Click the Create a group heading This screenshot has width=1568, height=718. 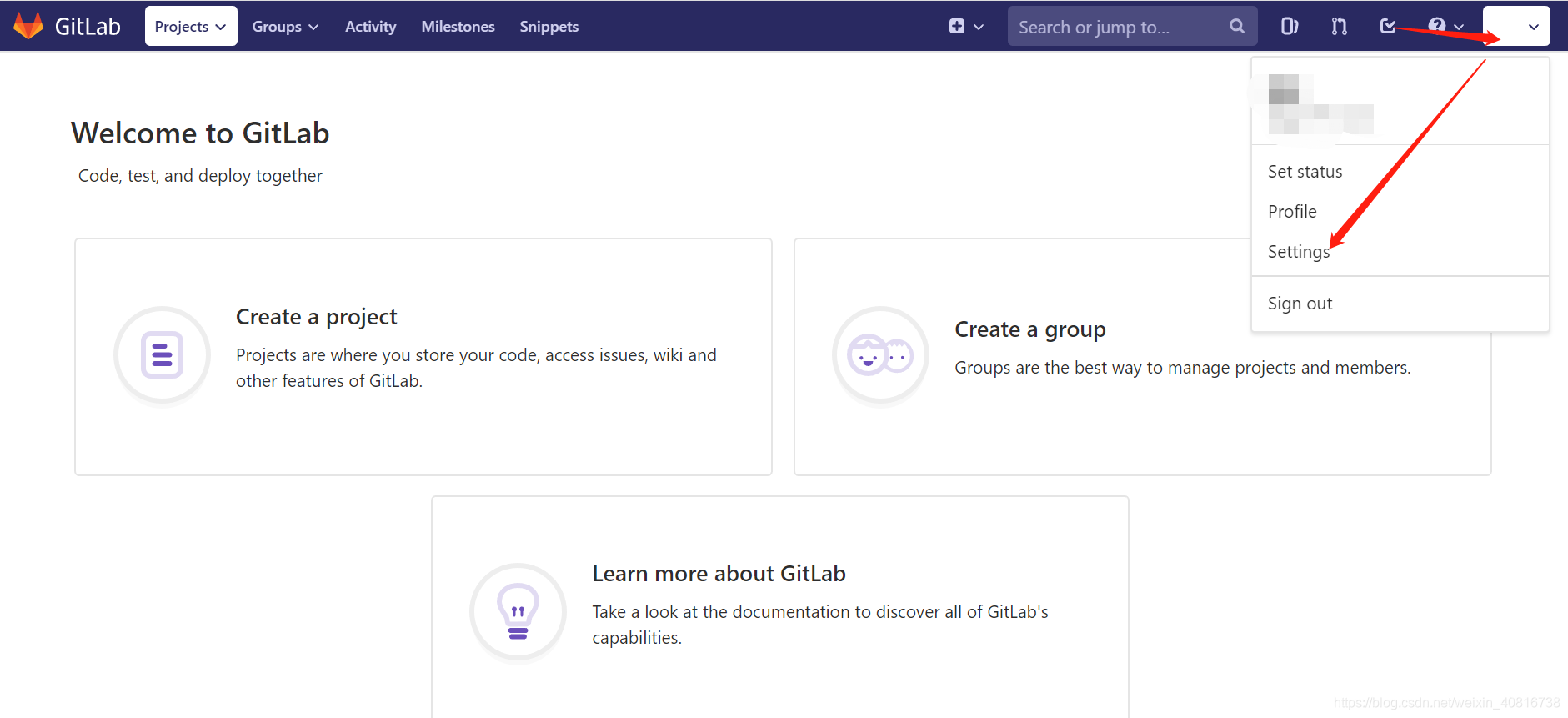coord(1030,329)
